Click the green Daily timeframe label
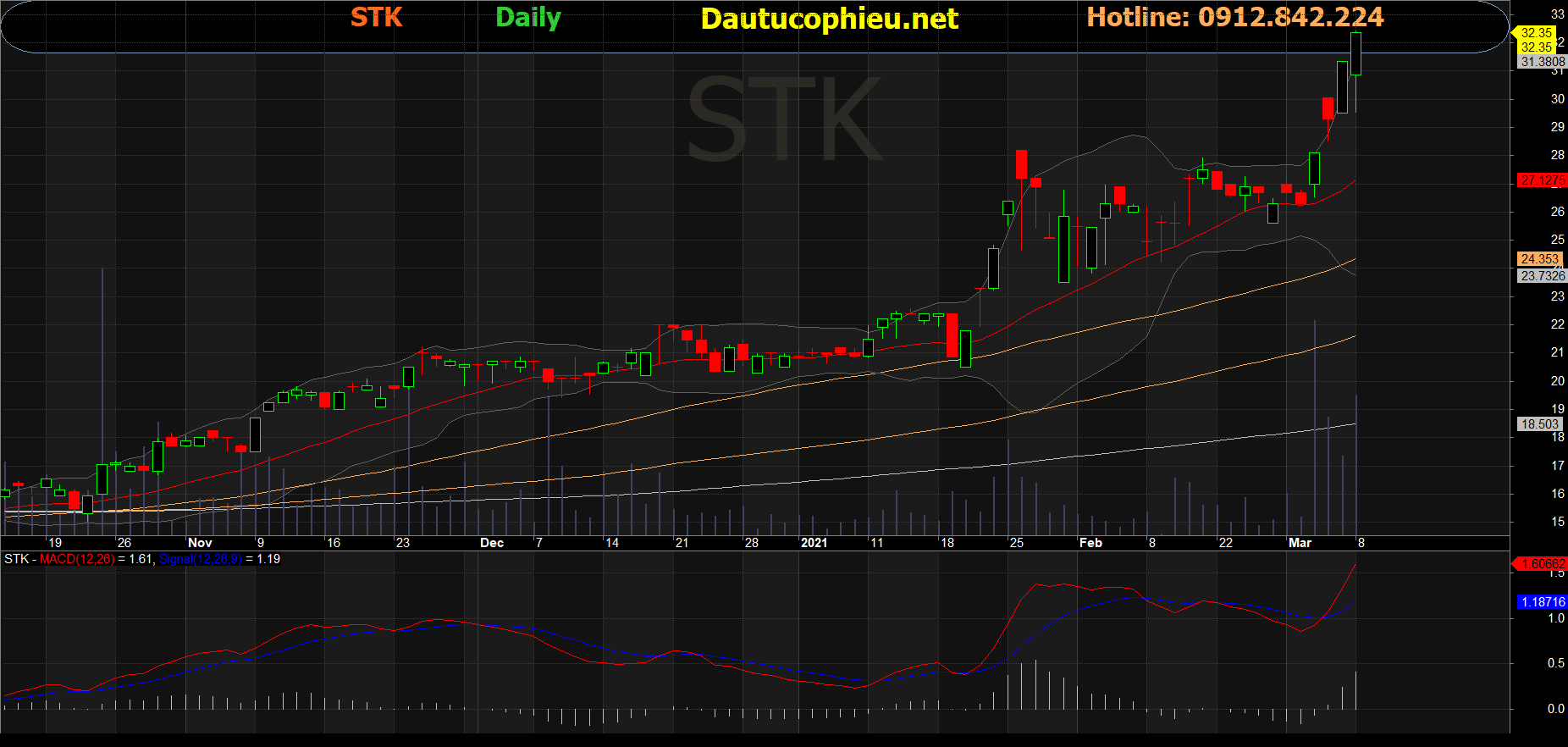This screenshot has width=1568, height=747. (527, 18)
